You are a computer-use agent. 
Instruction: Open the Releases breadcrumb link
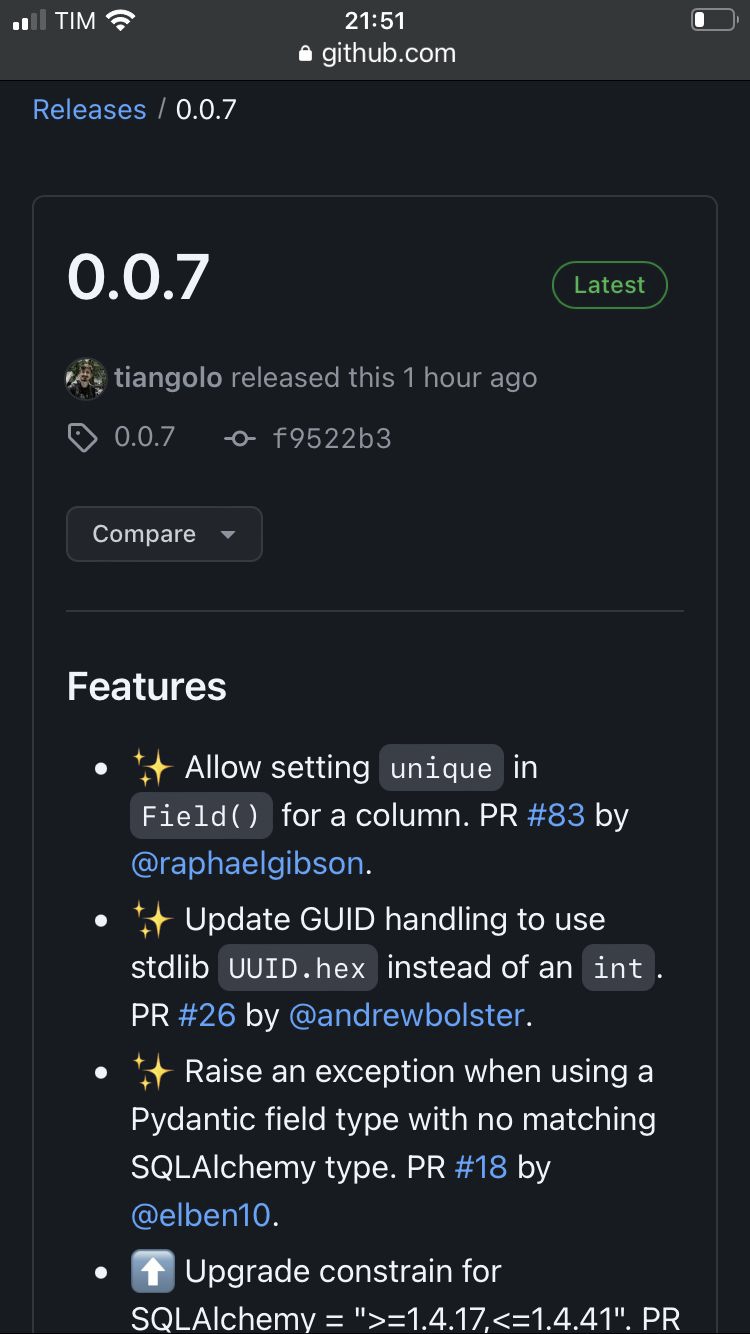click(x=88, y=109)
